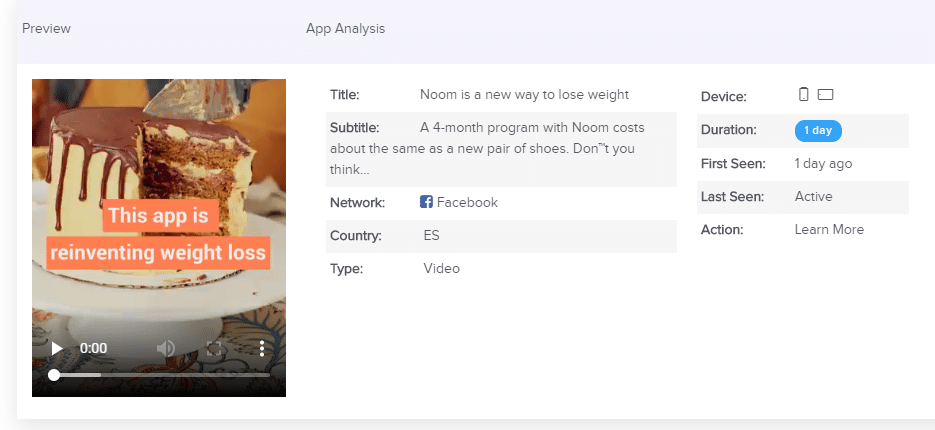935x430 pixels.
Task: Click the 'Subtitle:' field label
Action: [354, 128]
